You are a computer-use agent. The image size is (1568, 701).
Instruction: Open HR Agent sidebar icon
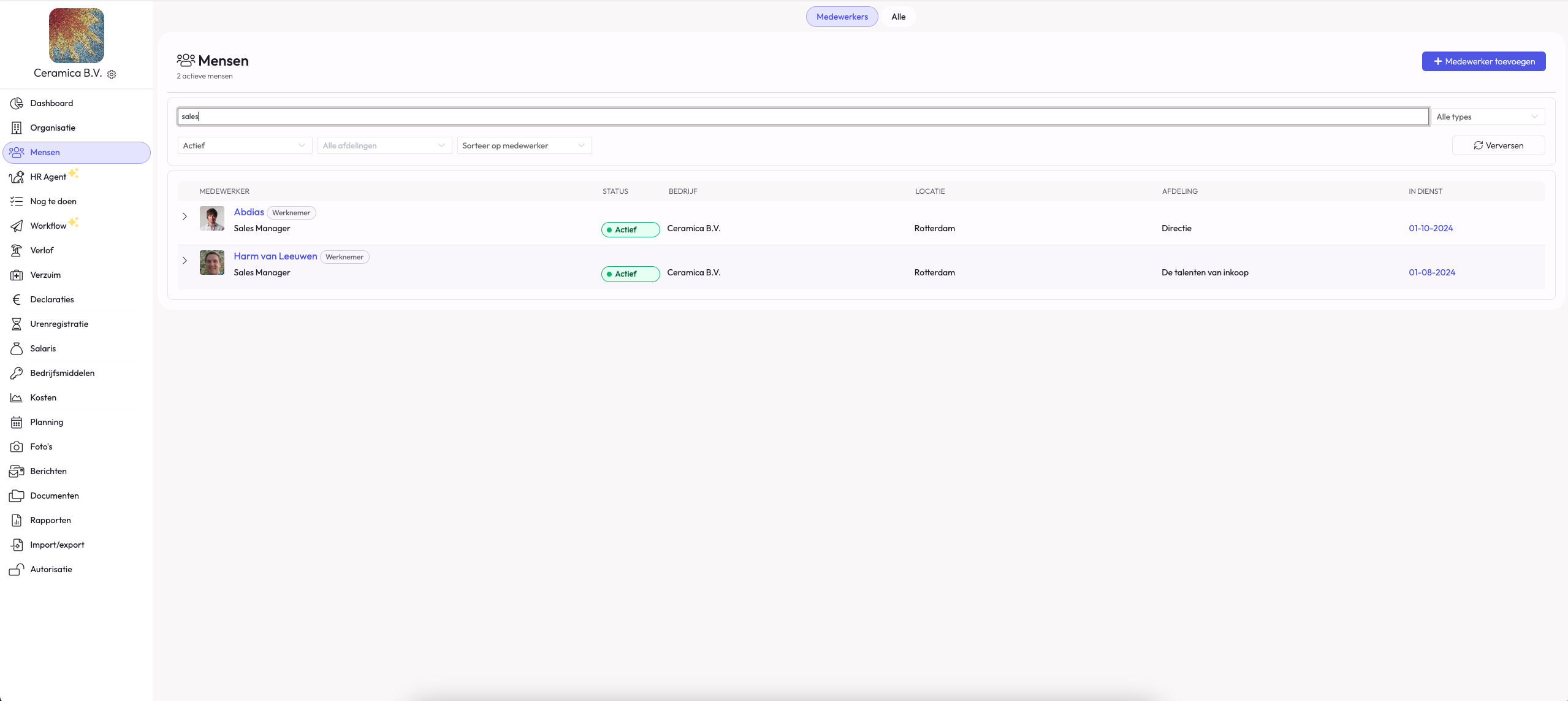[x=17, y=177]
